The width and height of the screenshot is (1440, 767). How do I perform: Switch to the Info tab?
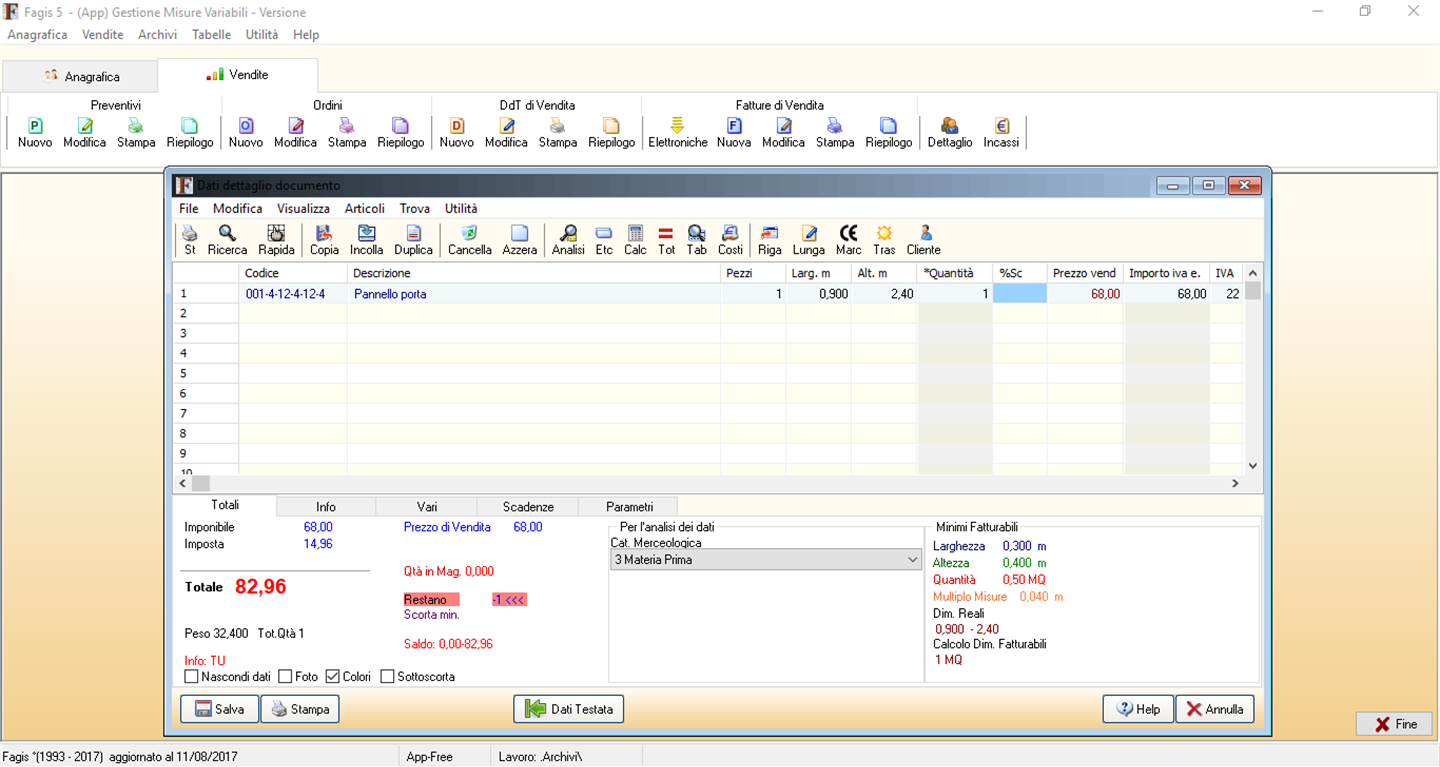coord(326,507)
